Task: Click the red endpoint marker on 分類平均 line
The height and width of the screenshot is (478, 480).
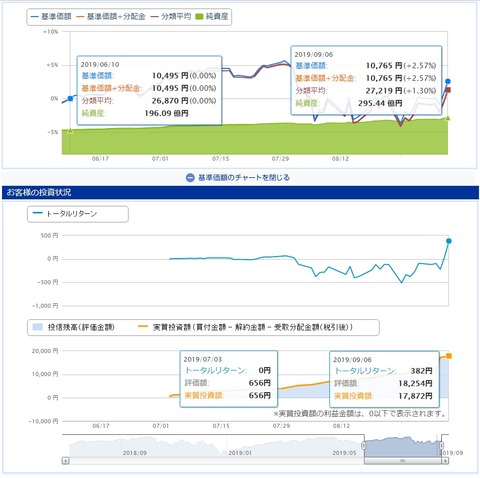Action: point(448,90)
